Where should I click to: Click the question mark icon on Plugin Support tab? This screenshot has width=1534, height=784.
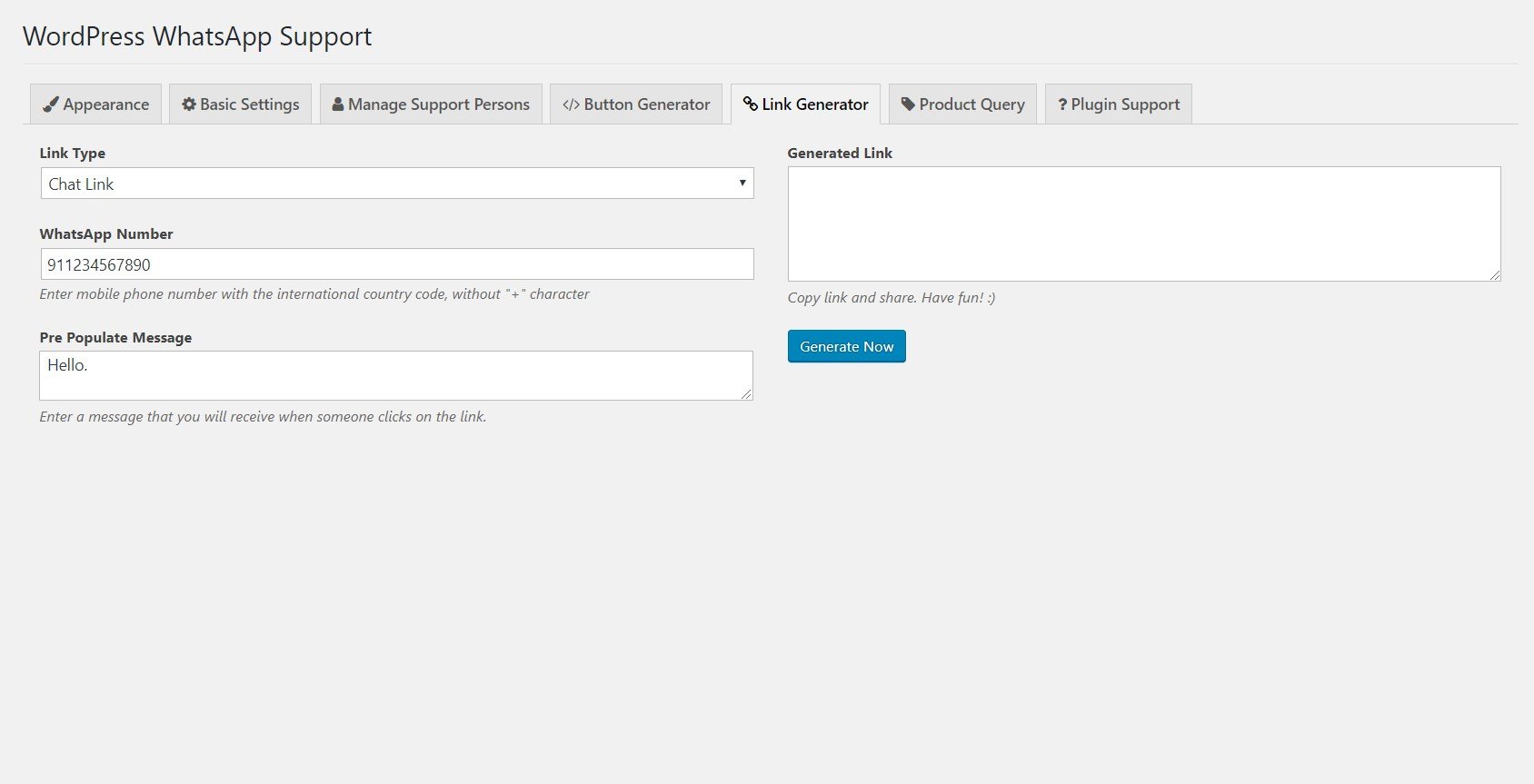coord(1062,104)
